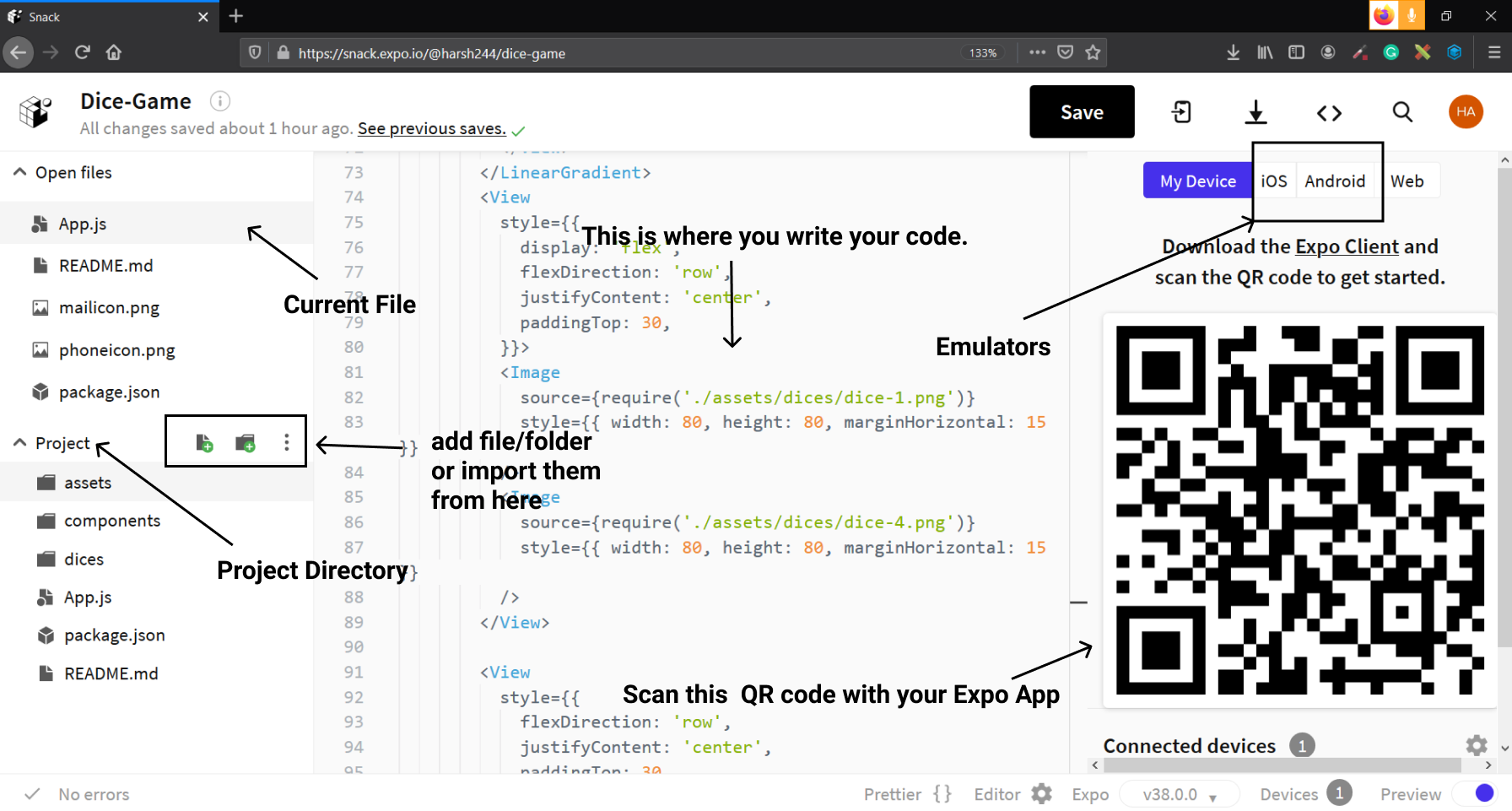Screen dimensions: 1512x811
Task: Open the Expo v38.0.0 version dropdown
Action: pyautogui.click(x=1179, y=794)
